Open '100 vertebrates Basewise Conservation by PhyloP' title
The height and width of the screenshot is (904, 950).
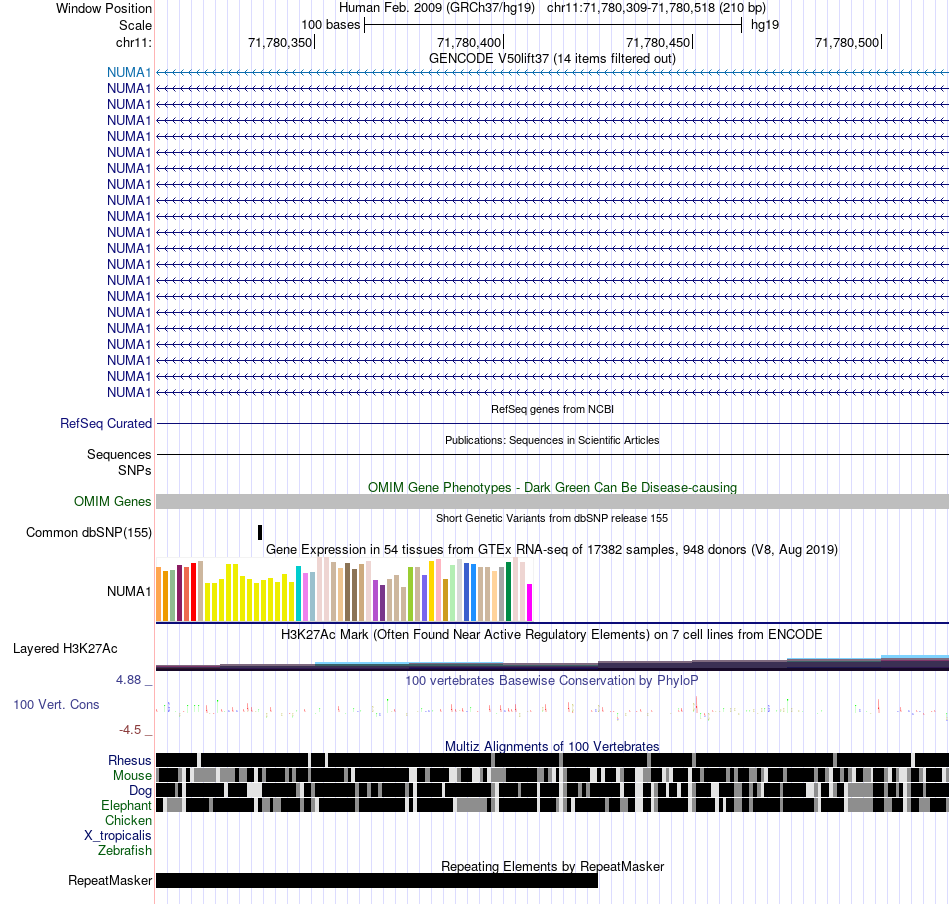[552, 680]
